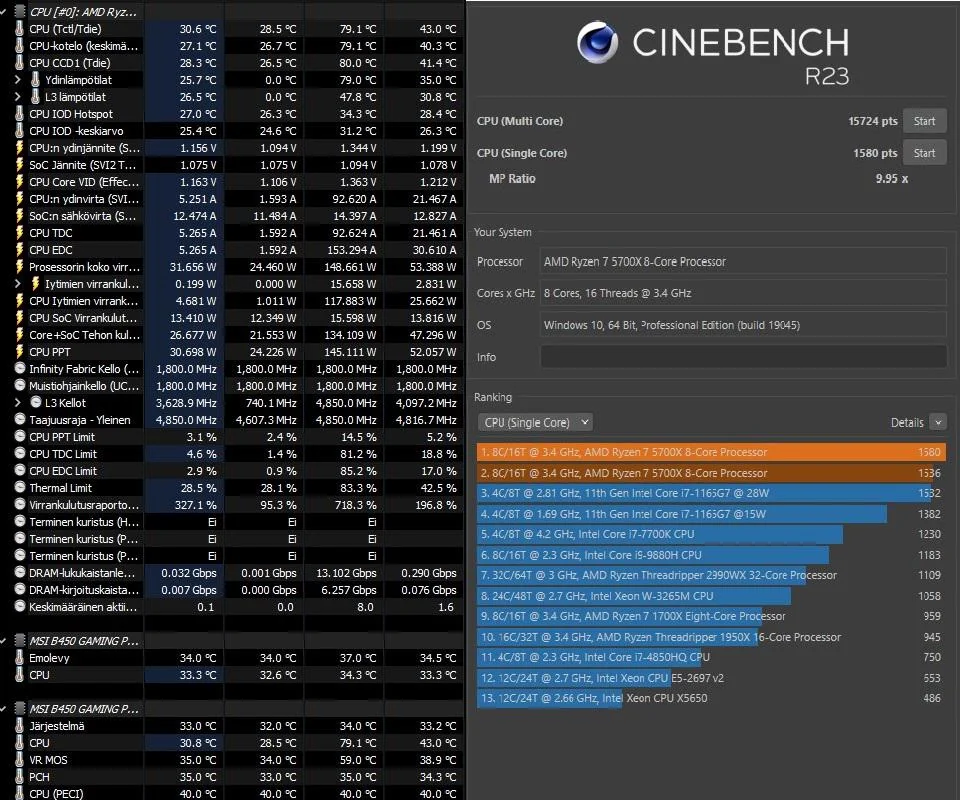Click the lightning icon beside SoC Jännite
Viewport: 960px width, 800px height.
[x=19, y=165]
